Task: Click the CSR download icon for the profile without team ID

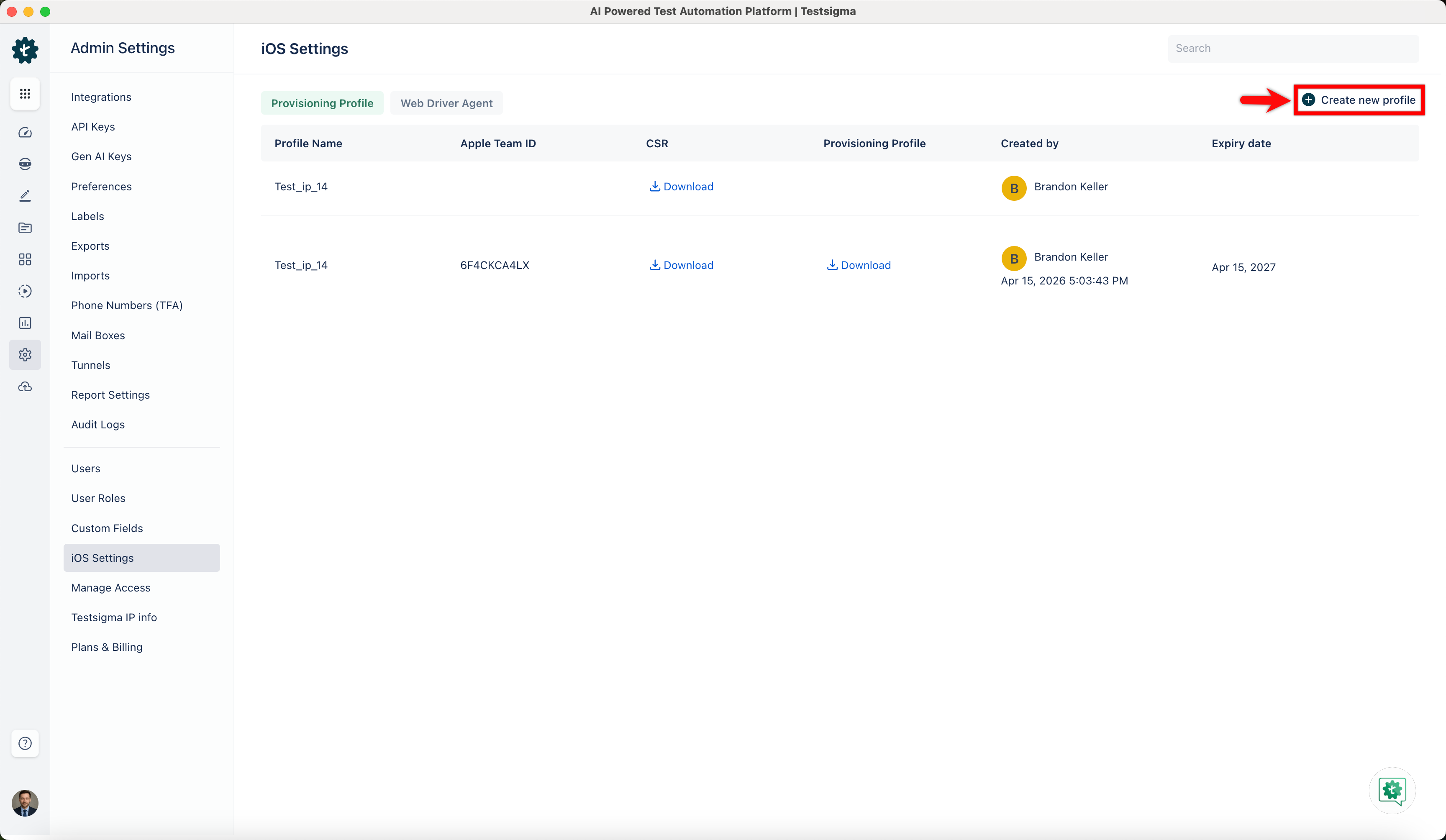Action: pyautogui.click(x=654, y=186)
